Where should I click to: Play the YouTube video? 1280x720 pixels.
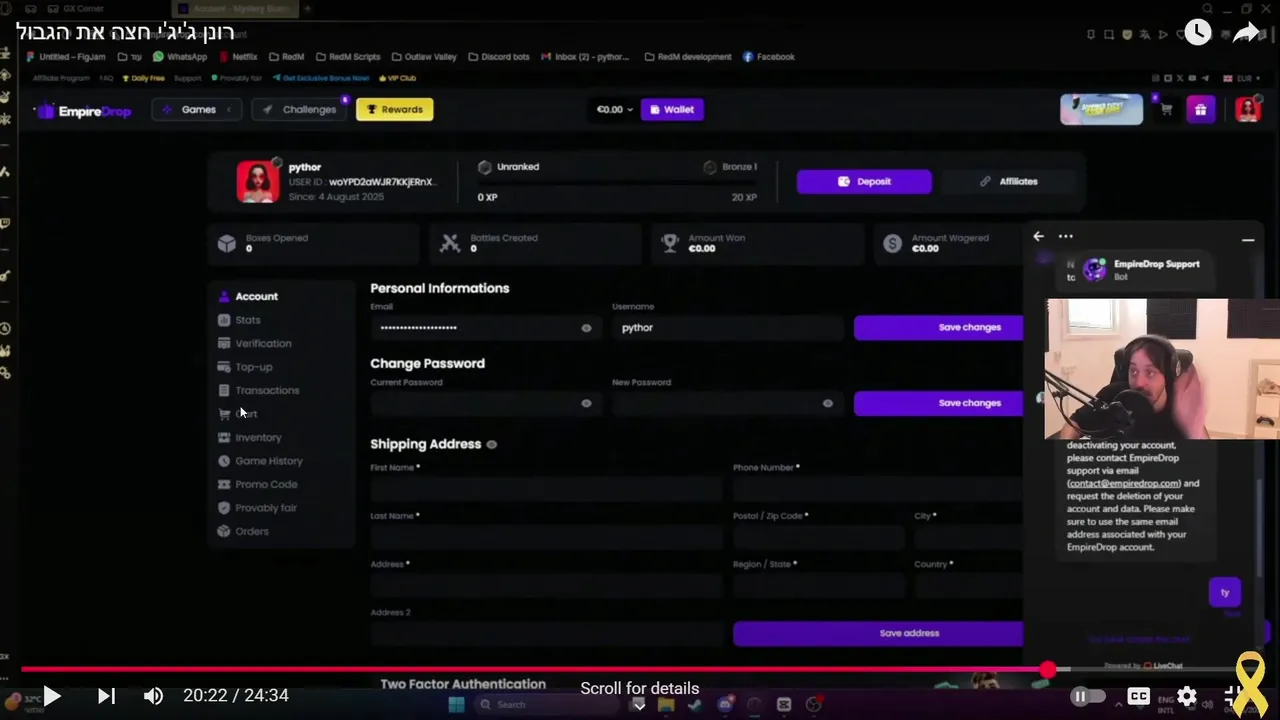pyautogui.click(x=51, y=696)
